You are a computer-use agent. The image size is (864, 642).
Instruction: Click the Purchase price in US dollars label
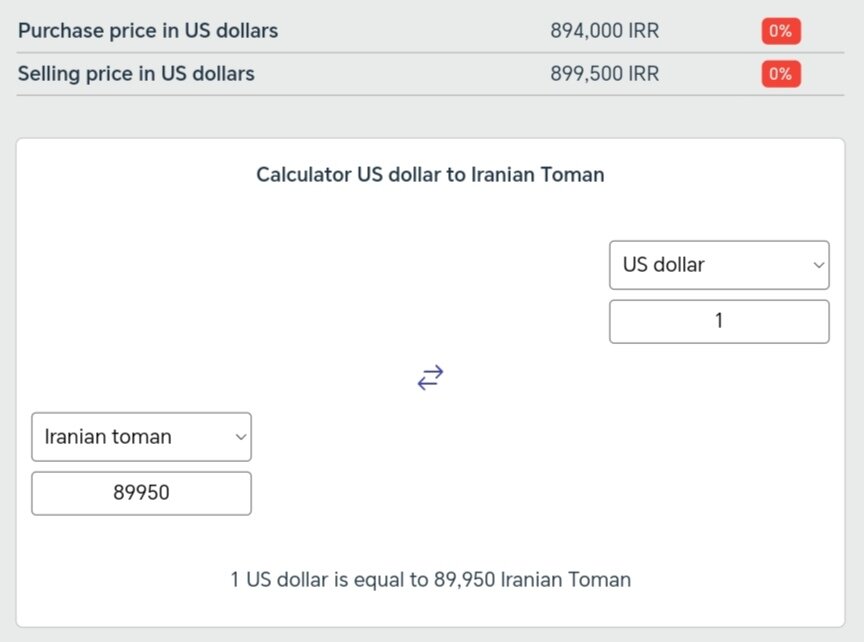pos(148,31)
